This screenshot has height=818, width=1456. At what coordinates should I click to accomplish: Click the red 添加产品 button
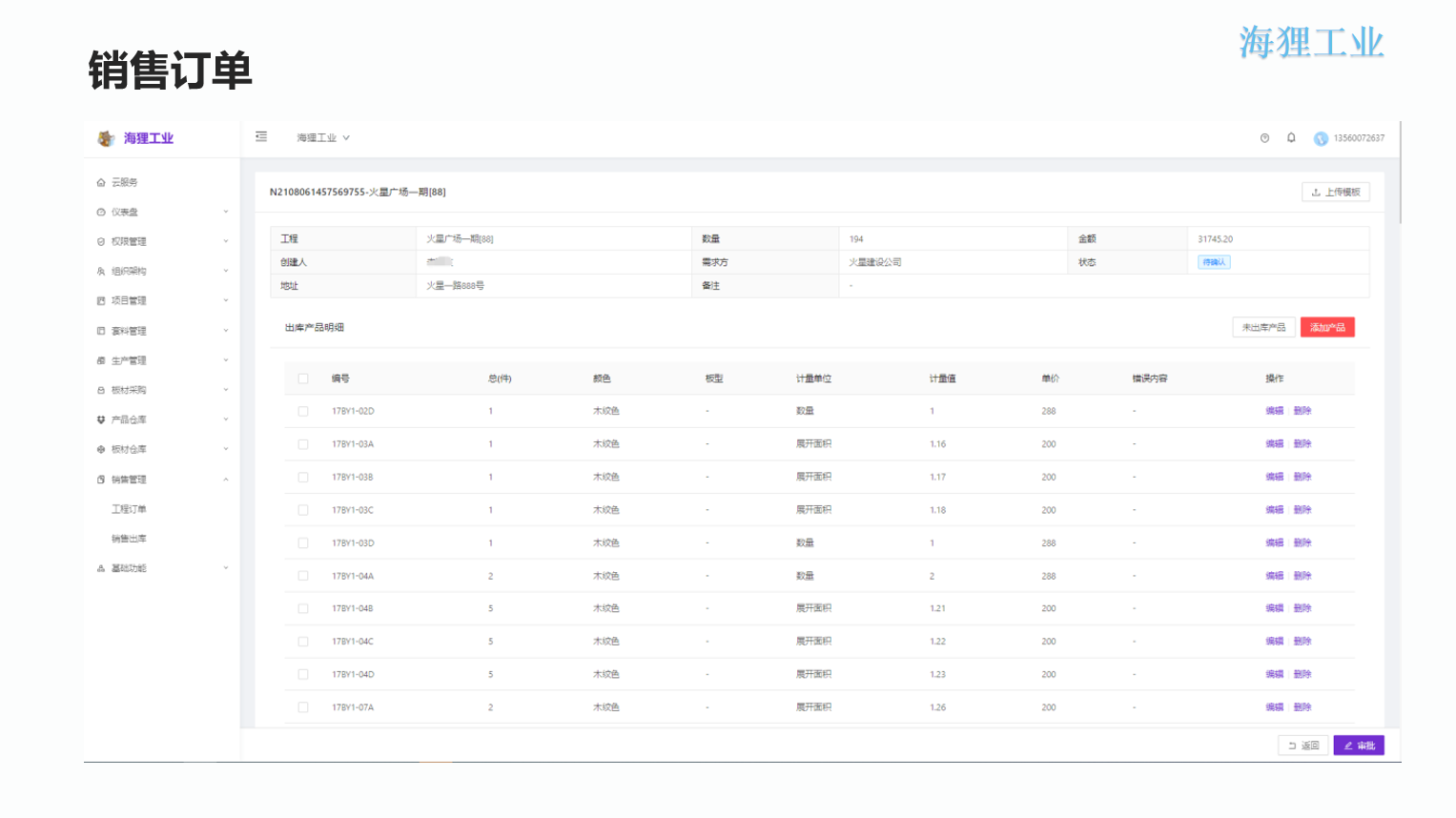[x=1327, y=327]
